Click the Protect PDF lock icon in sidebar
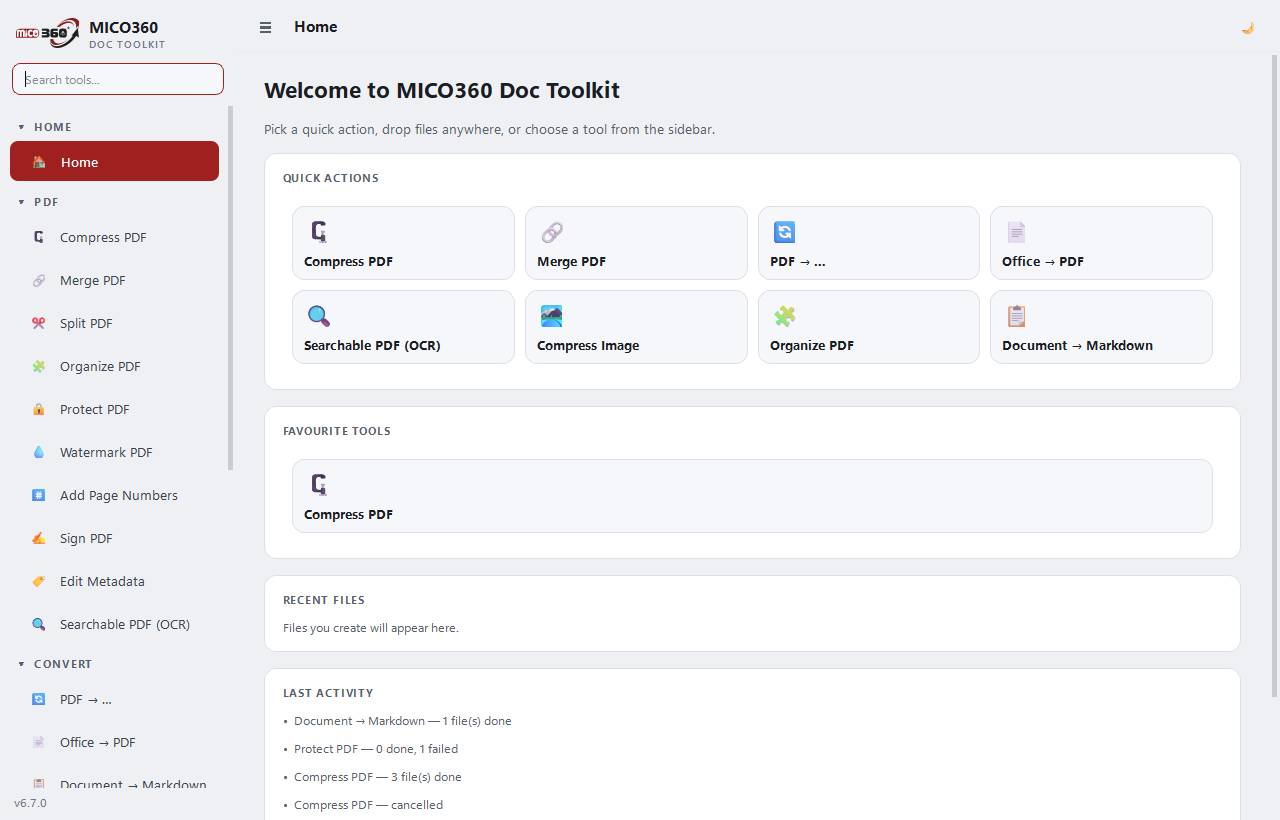 pyautogui.click(x=39, y=409)
